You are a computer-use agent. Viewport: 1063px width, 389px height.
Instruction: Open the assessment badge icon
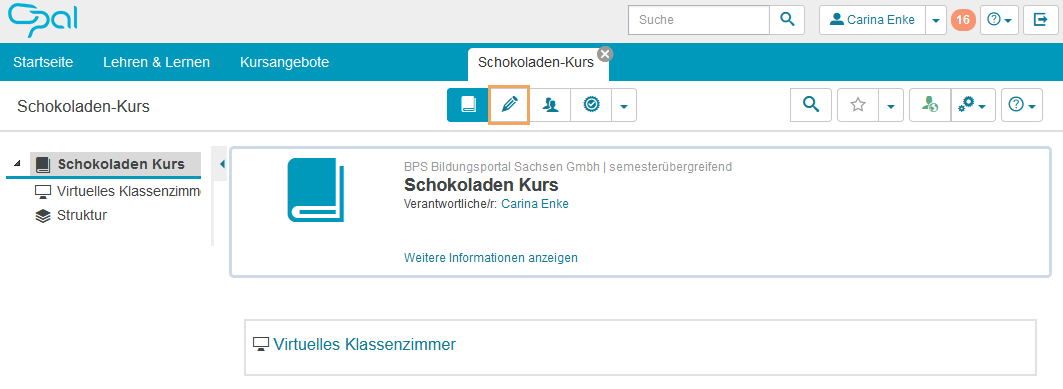click(591, 105)
